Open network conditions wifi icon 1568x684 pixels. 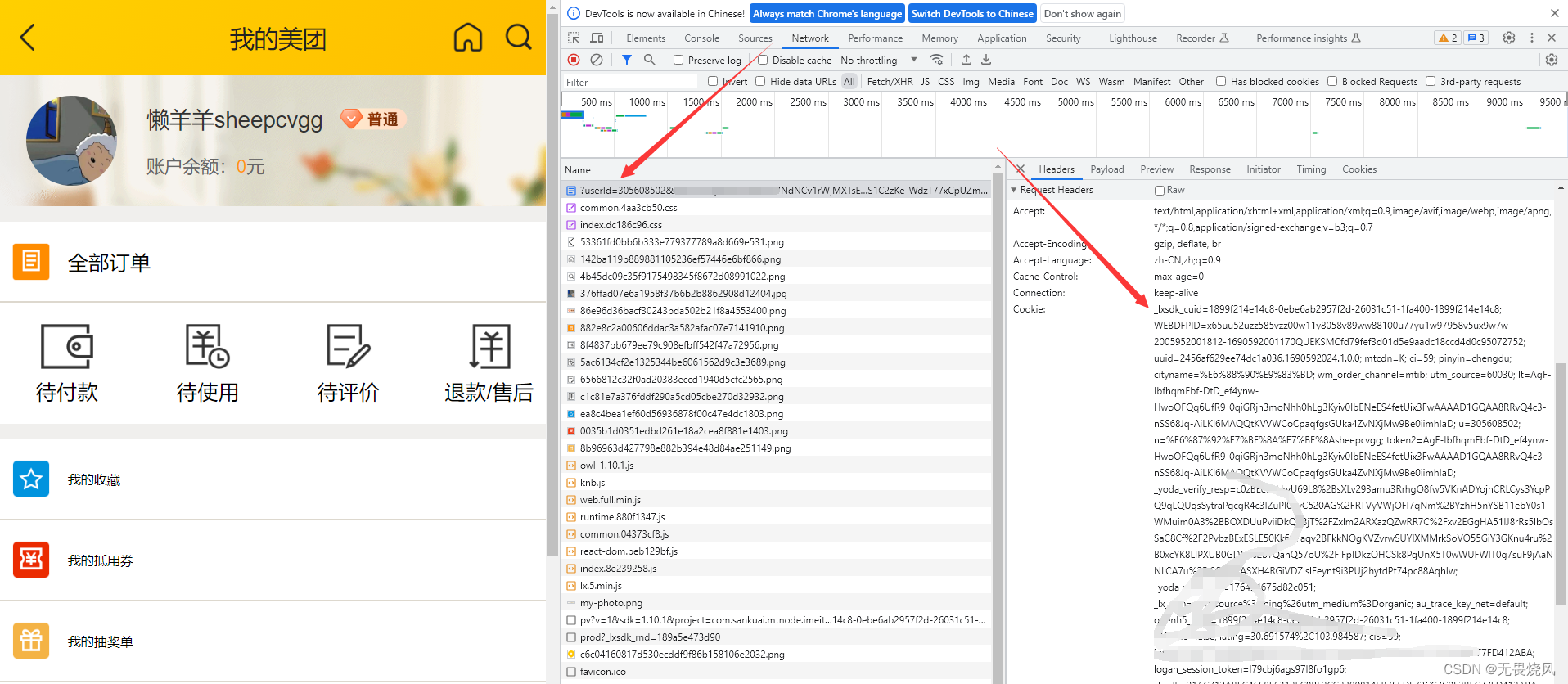click(937, 60)
